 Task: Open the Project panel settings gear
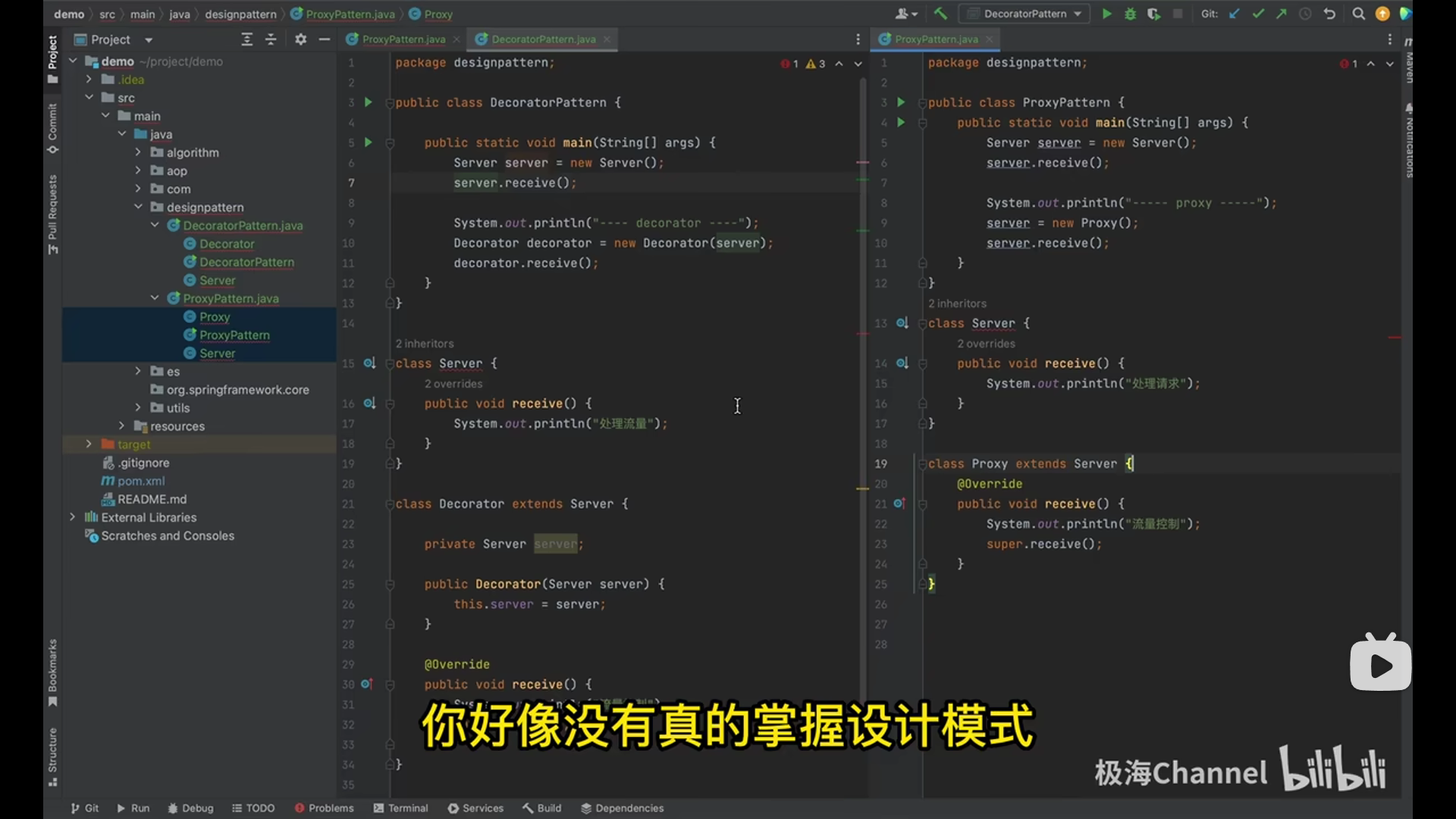300,39
